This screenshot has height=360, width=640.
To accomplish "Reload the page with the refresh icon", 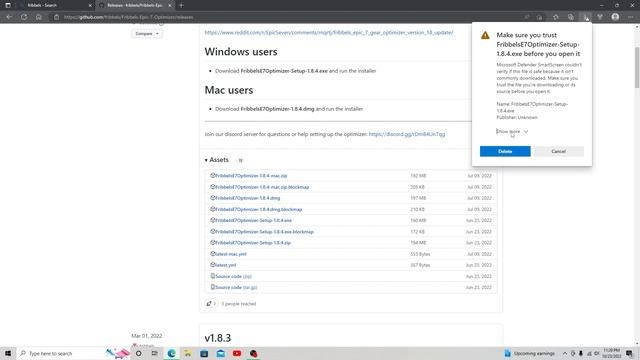I will (24, 17).
